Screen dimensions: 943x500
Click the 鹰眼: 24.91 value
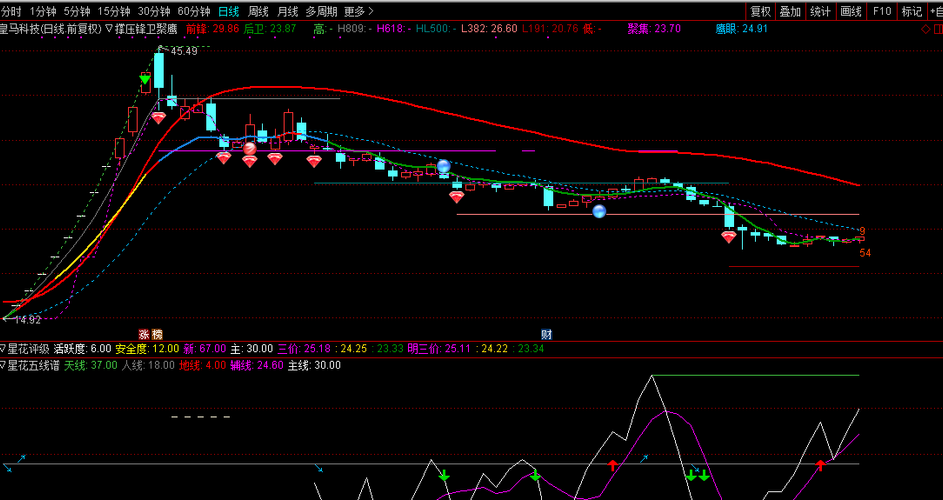click(742, 28)
